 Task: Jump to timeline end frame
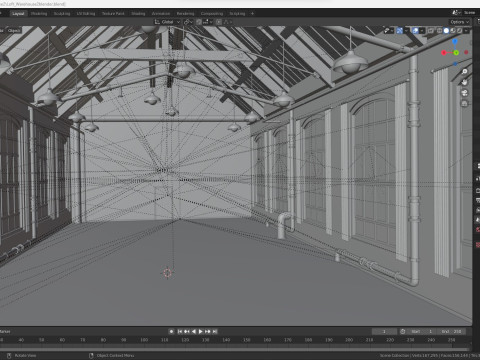pyautogui.click(x=215, y=331)
